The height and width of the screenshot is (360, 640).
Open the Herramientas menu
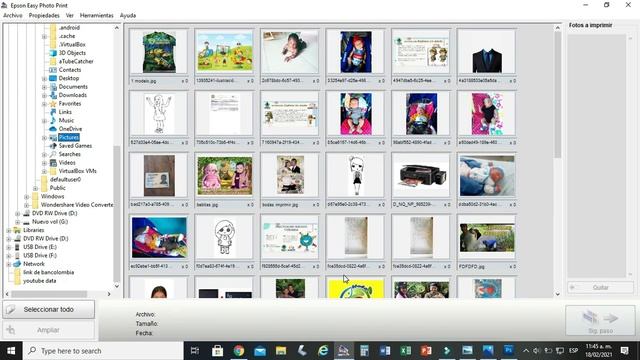point(96,15)
